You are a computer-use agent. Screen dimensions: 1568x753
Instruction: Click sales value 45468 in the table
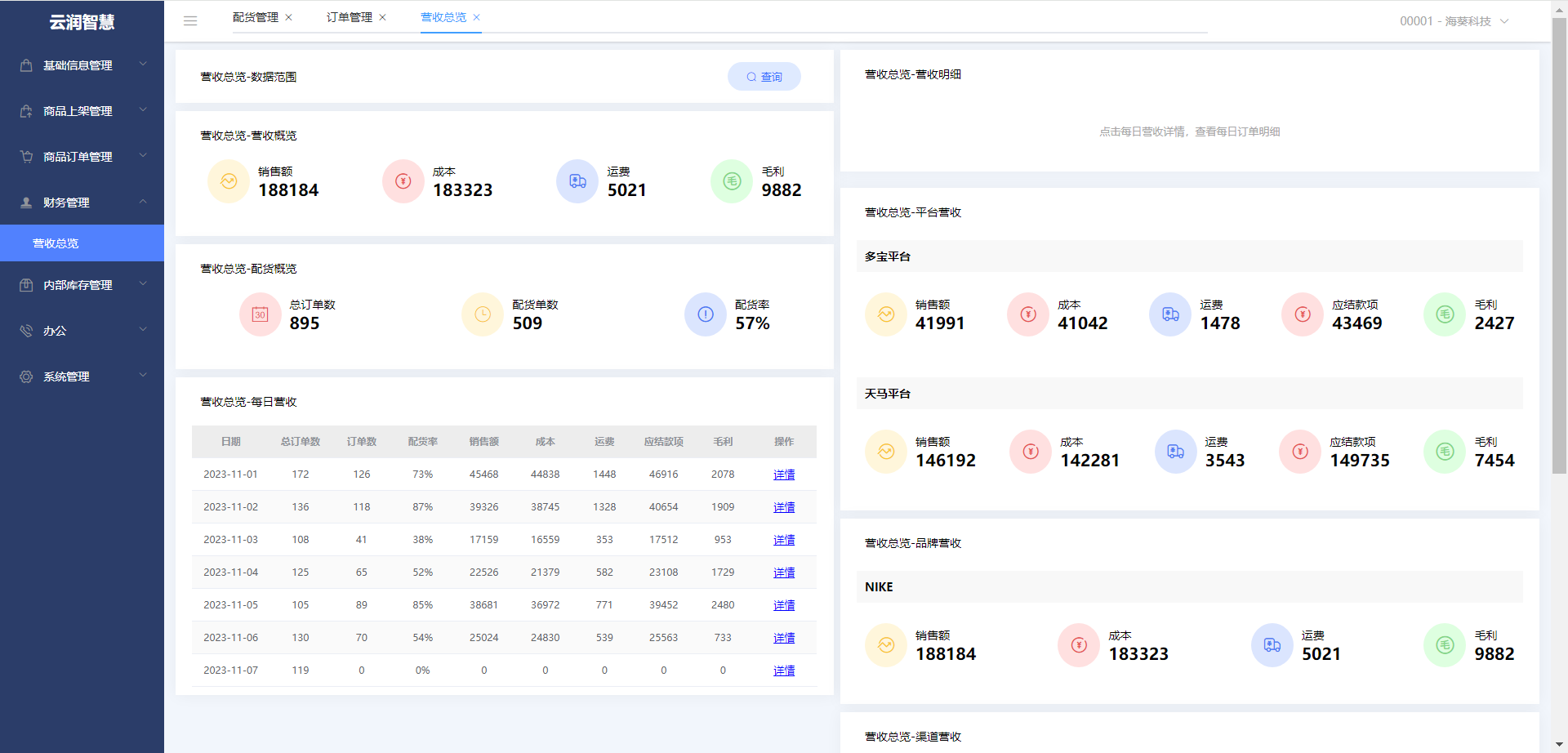pyautogui.click(x=484, y=475)
